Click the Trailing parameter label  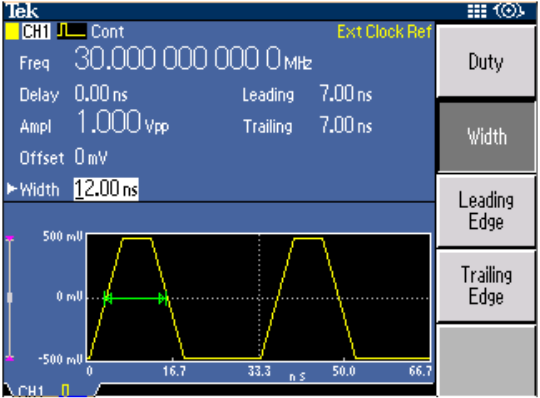tap(268, 126)
